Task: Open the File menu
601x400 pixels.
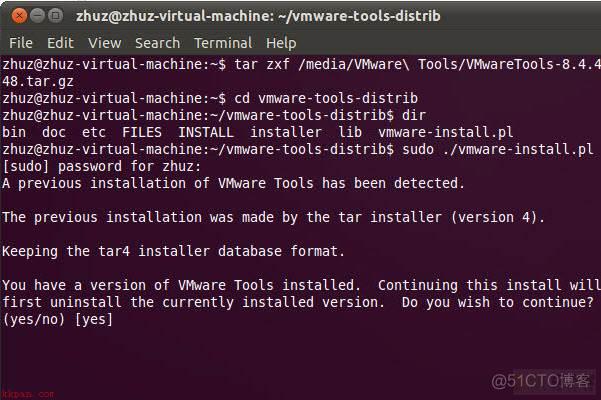Action: pos(21,43)
